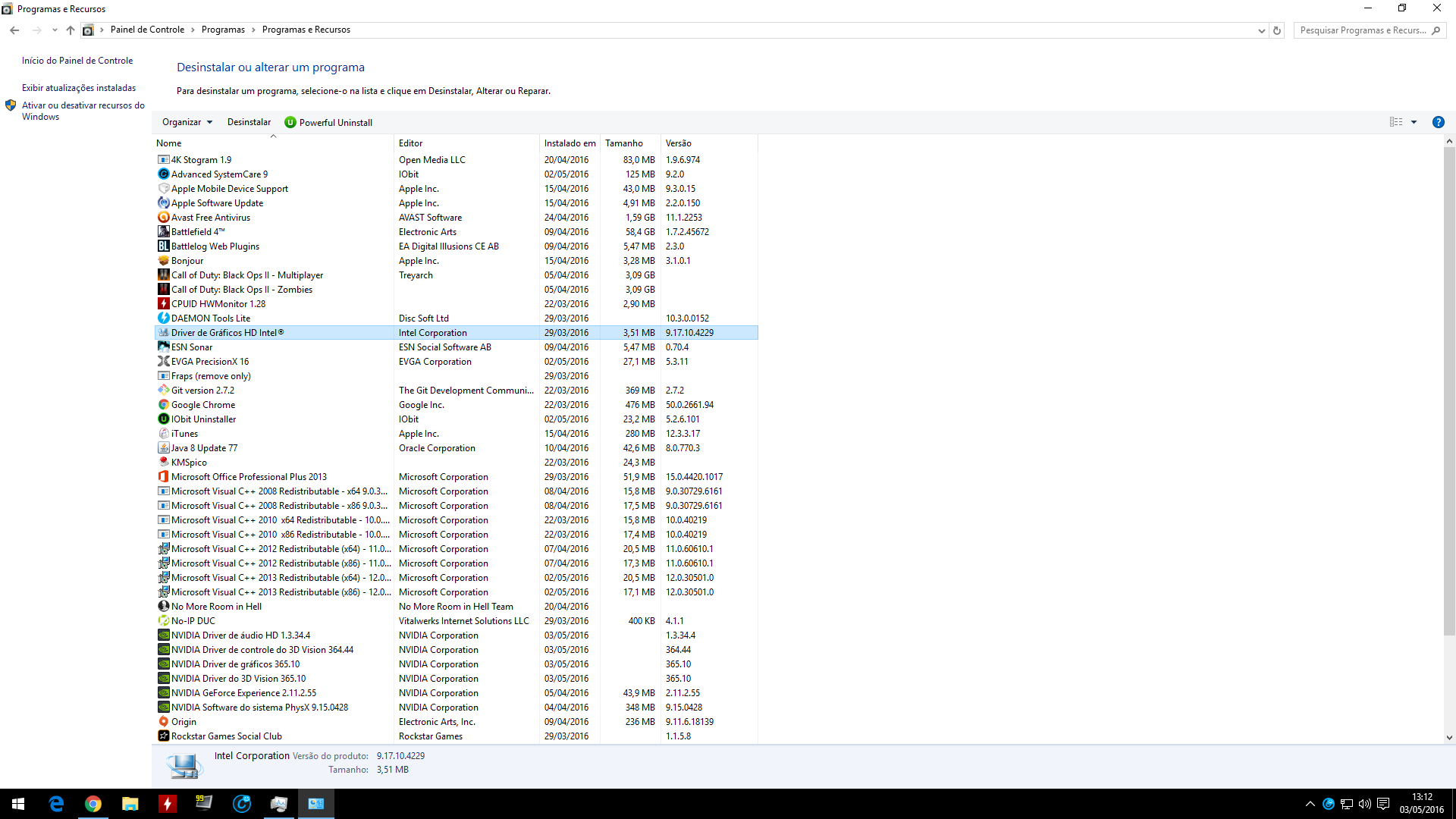Screen dimensions: 1456x819
Task: Open the Action Center notifications icon
Action: (x=1383, y=804)
